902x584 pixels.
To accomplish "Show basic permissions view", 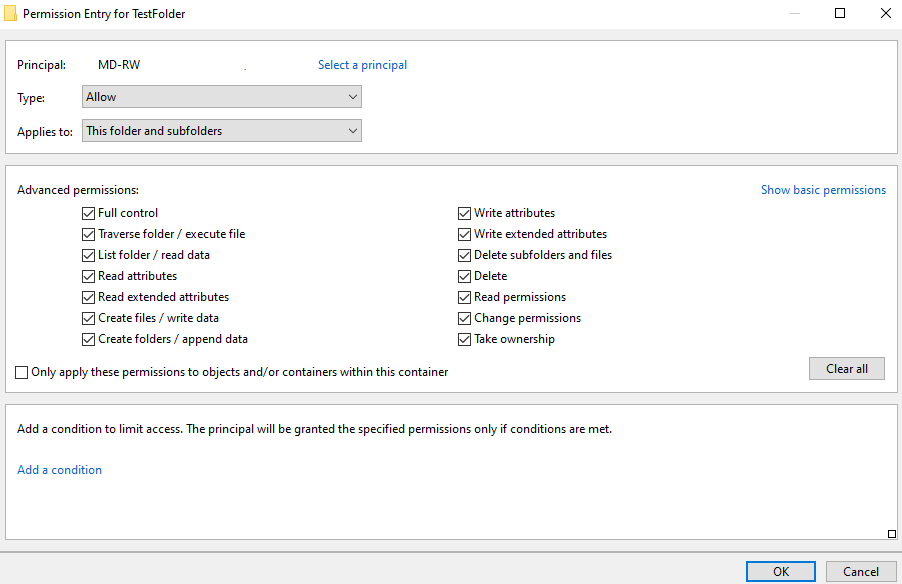I will (x=823, y=190).
